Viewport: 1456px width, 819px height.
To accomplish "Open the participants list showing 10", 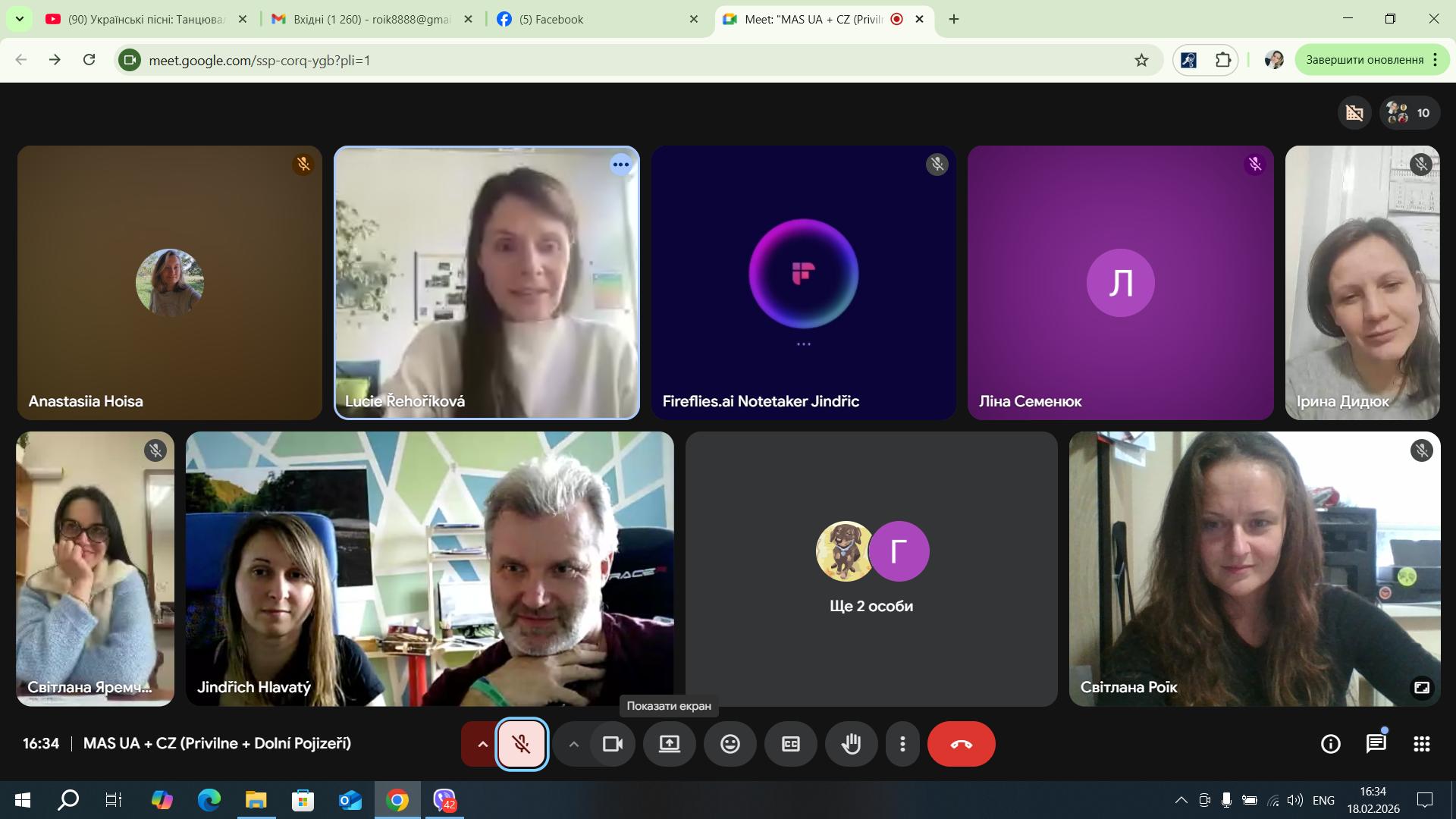I will pyautogui.click(x=1410, y=113).
